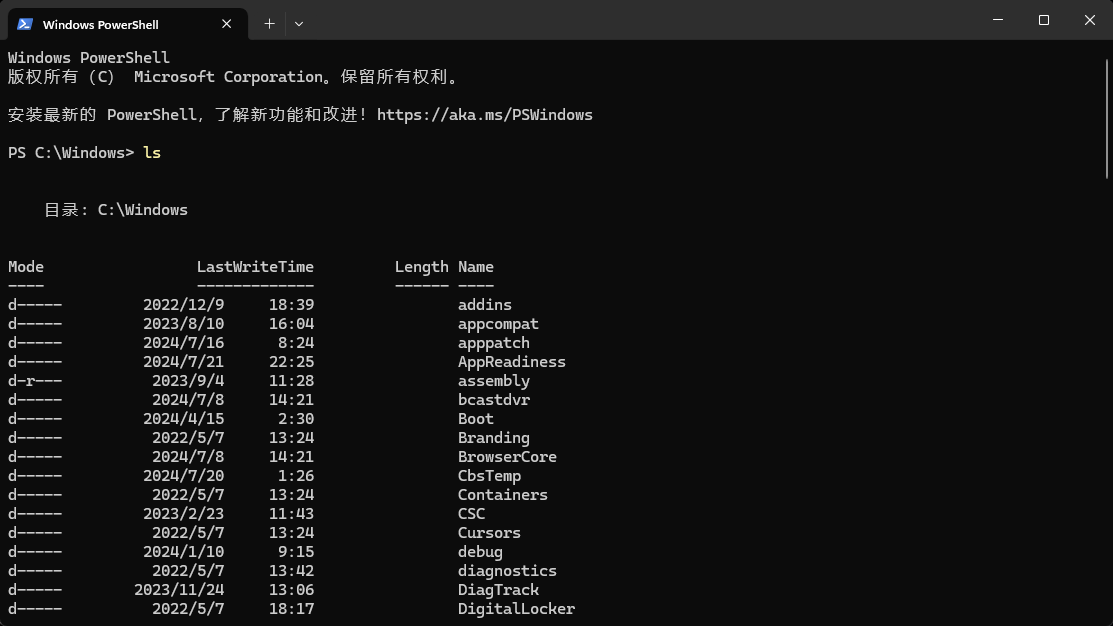
Task: Click the PowerShell icon in the tab
Action: point(25,24)
